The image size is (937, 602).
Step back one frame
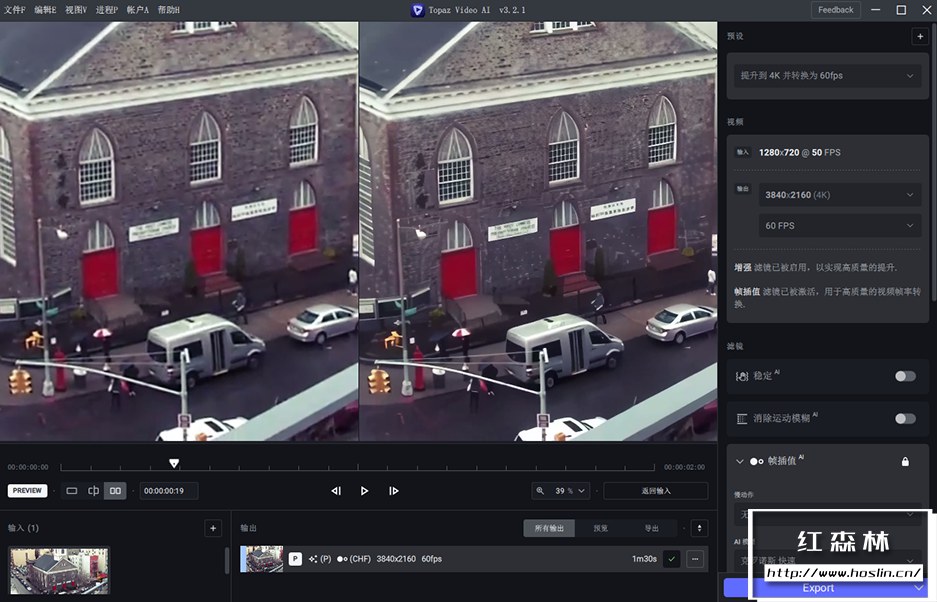pos(336,491)
